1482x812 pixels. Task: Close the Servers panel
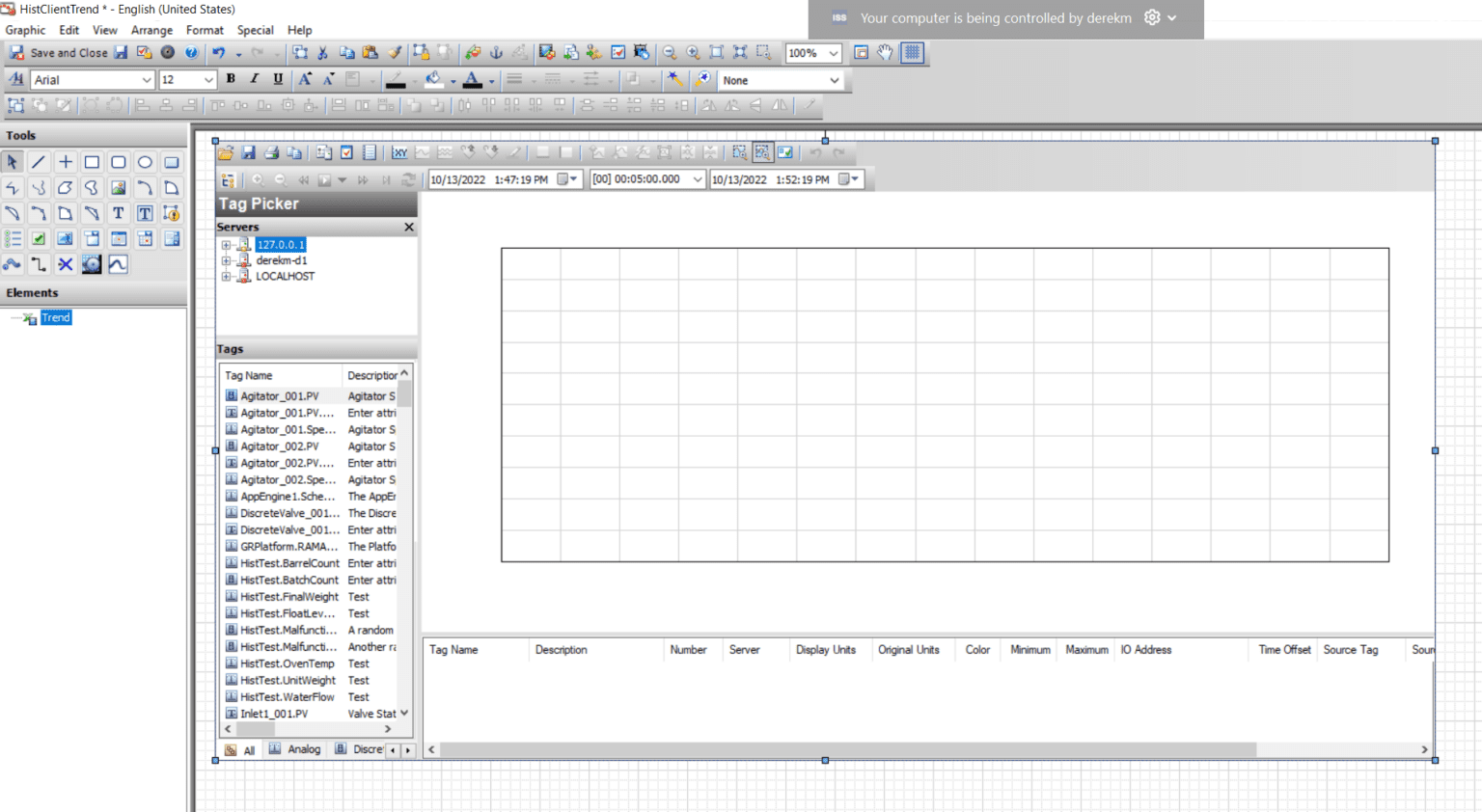408,227
